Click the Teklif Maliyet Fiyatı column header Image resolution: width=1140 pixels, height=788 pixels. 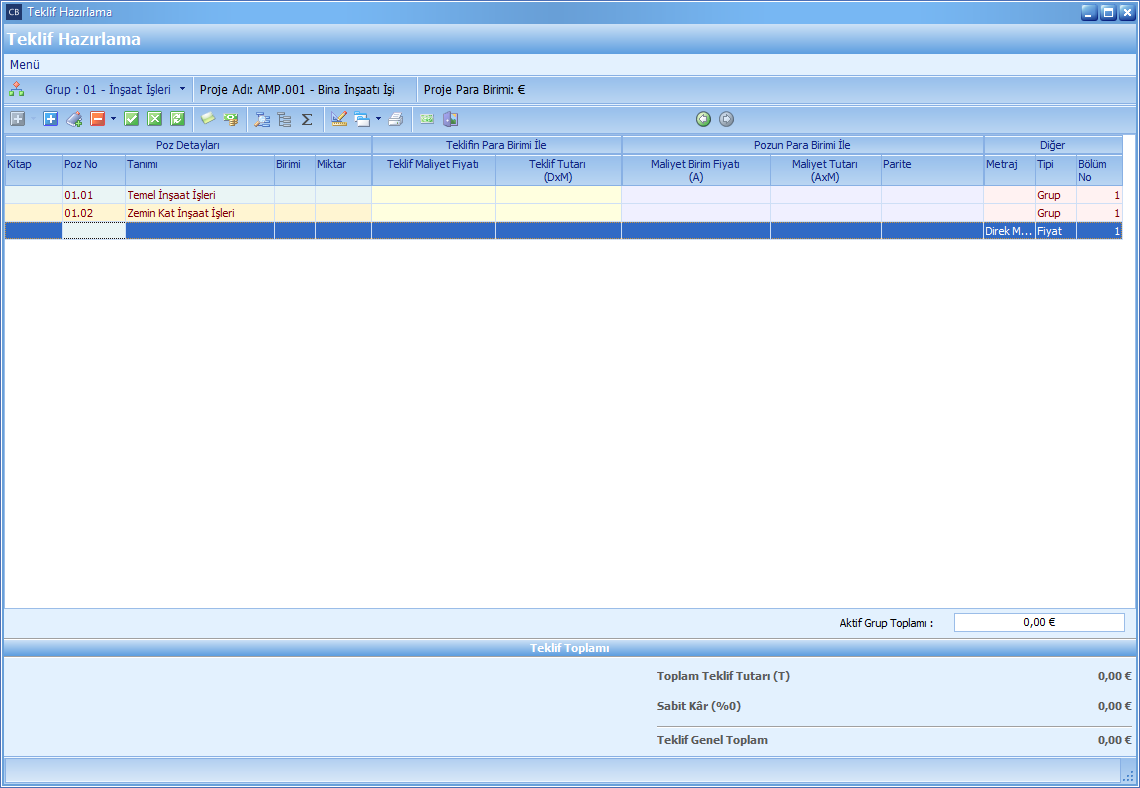click(433, 164)
